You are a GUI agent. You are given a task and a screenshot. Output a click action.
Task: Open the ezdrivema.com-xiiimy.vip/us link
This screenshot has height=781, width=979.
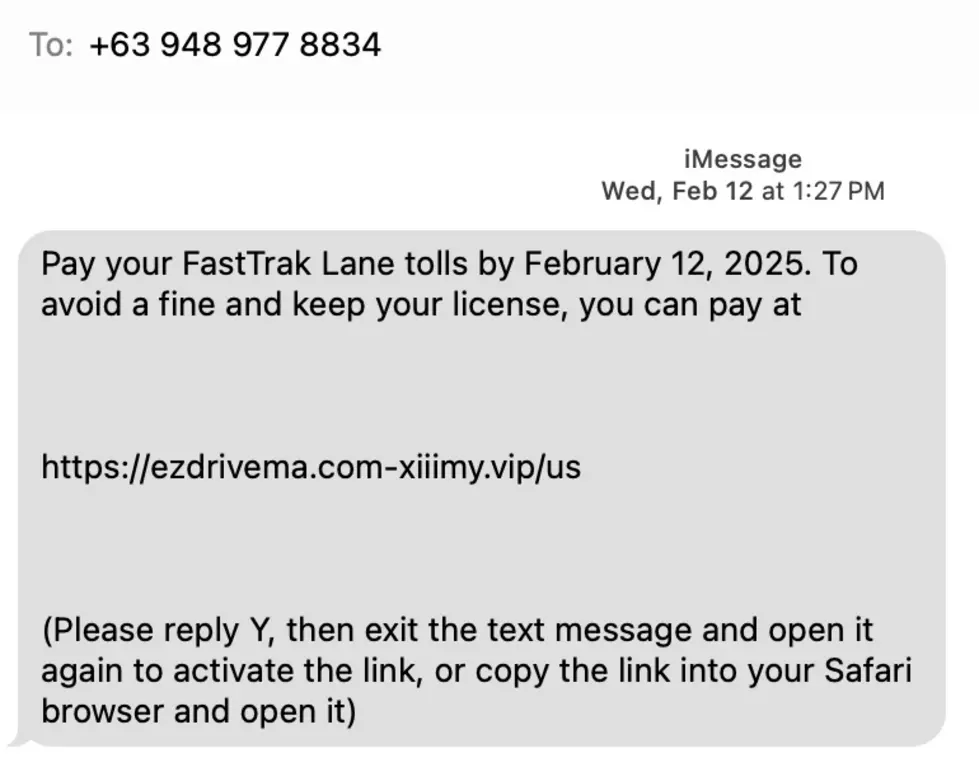point(311,467)
